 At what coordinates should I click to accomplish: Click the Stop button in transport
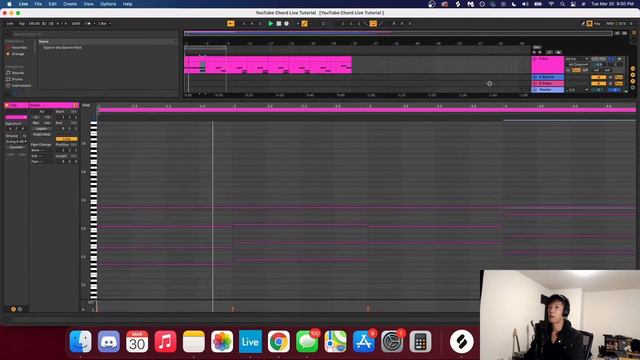279,24
